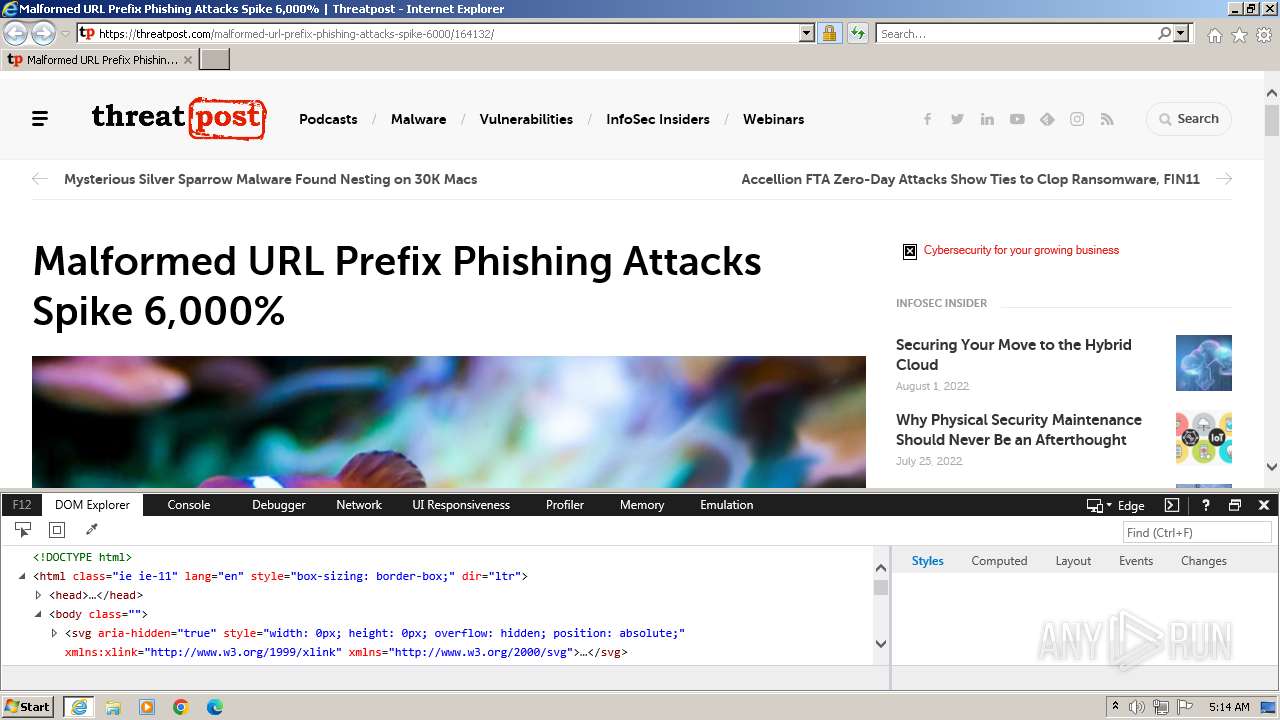Expand the head node in DOM tree
This screenshot has height=720, width=1280.
coord(39,595)
